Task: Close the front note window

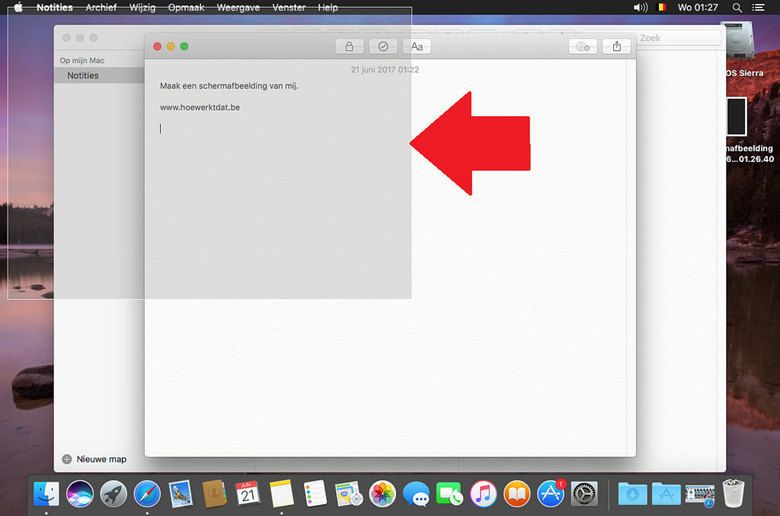Action: pyautogui.click(x=157, y=46)
